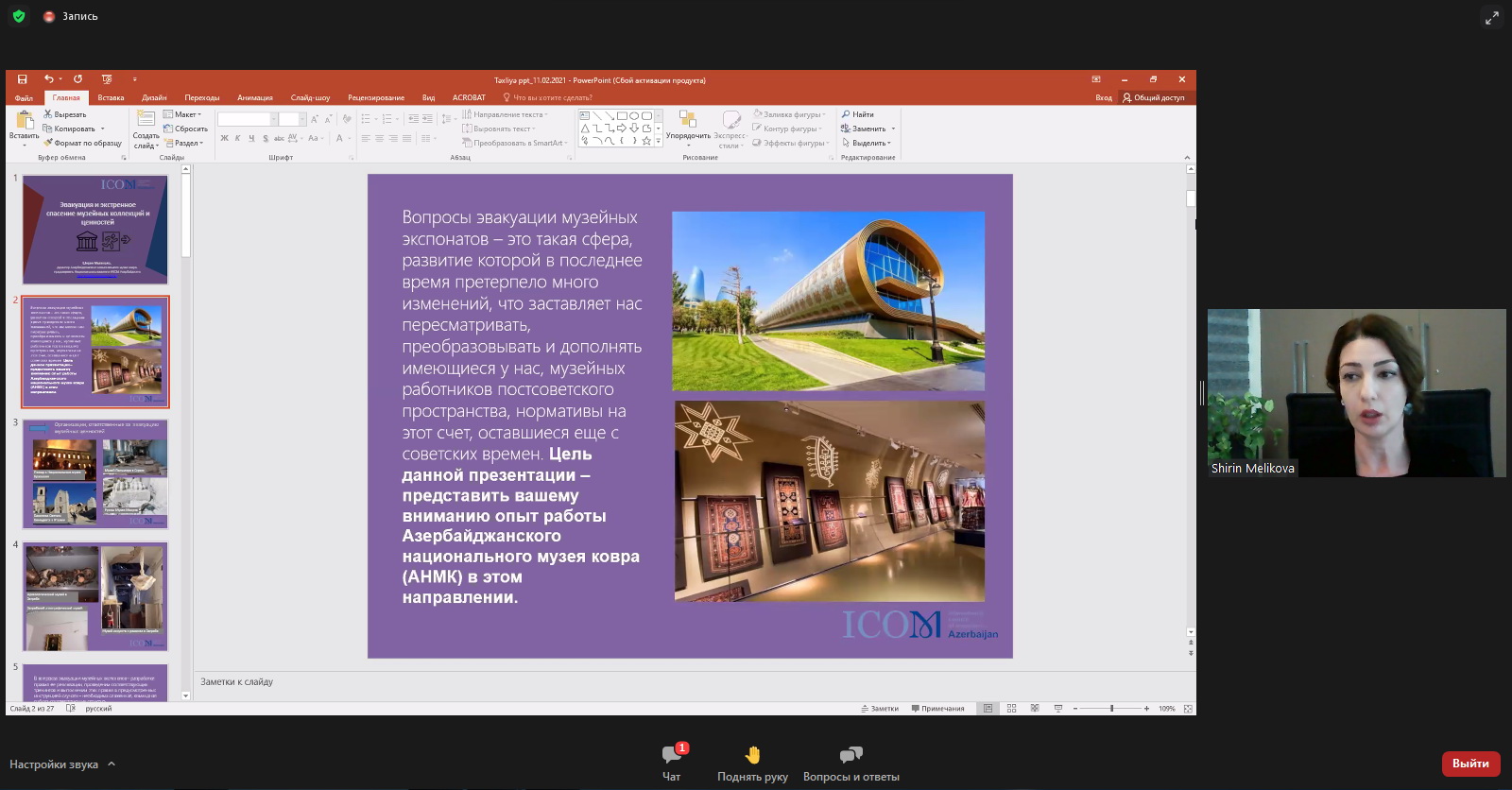Screen dimensions: 1512x790
Task: Open the Заменить replace dropdown arrow
Action: point(893,129)
